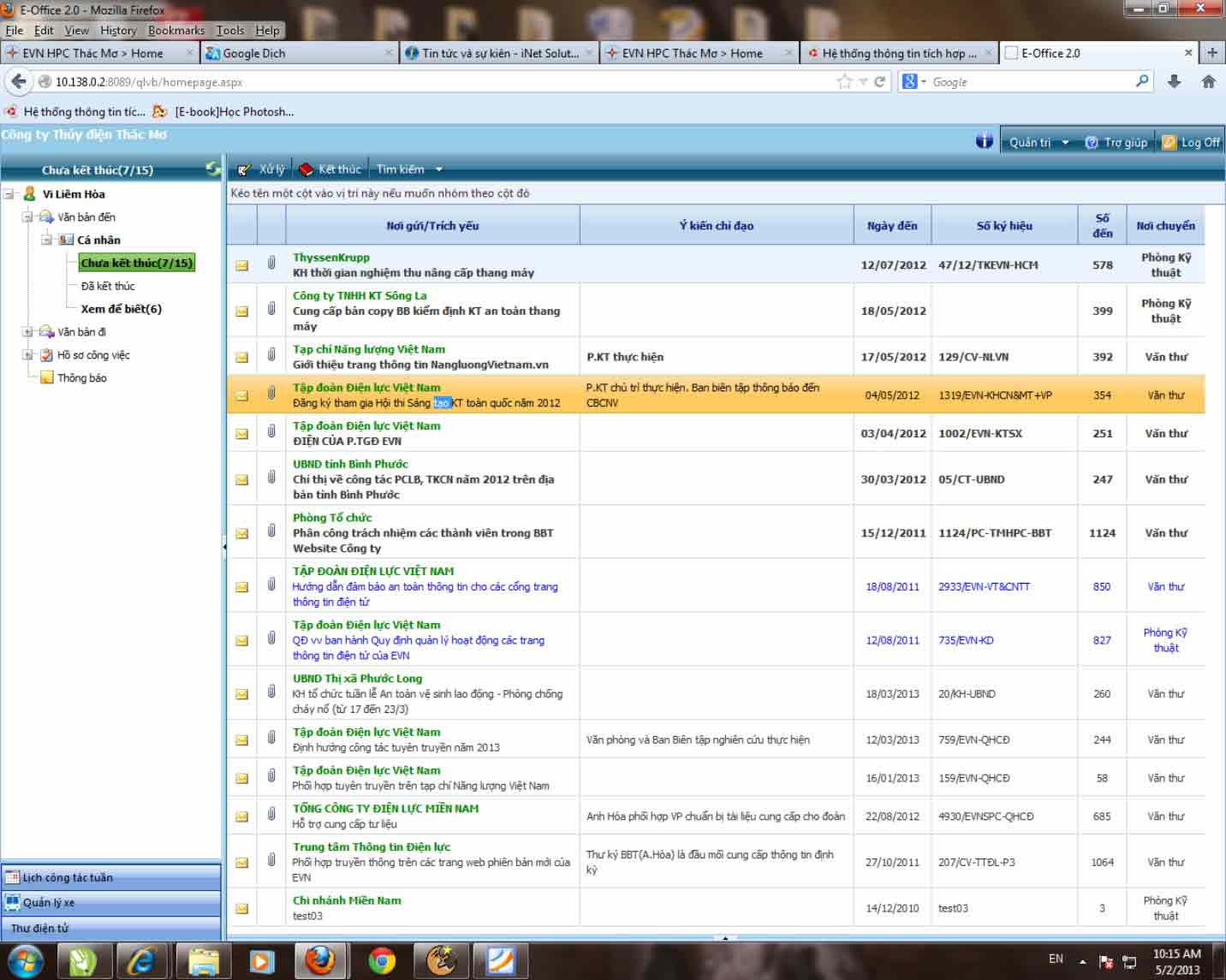
Task: Click the Log Off button
Action: click(1191, 142)
